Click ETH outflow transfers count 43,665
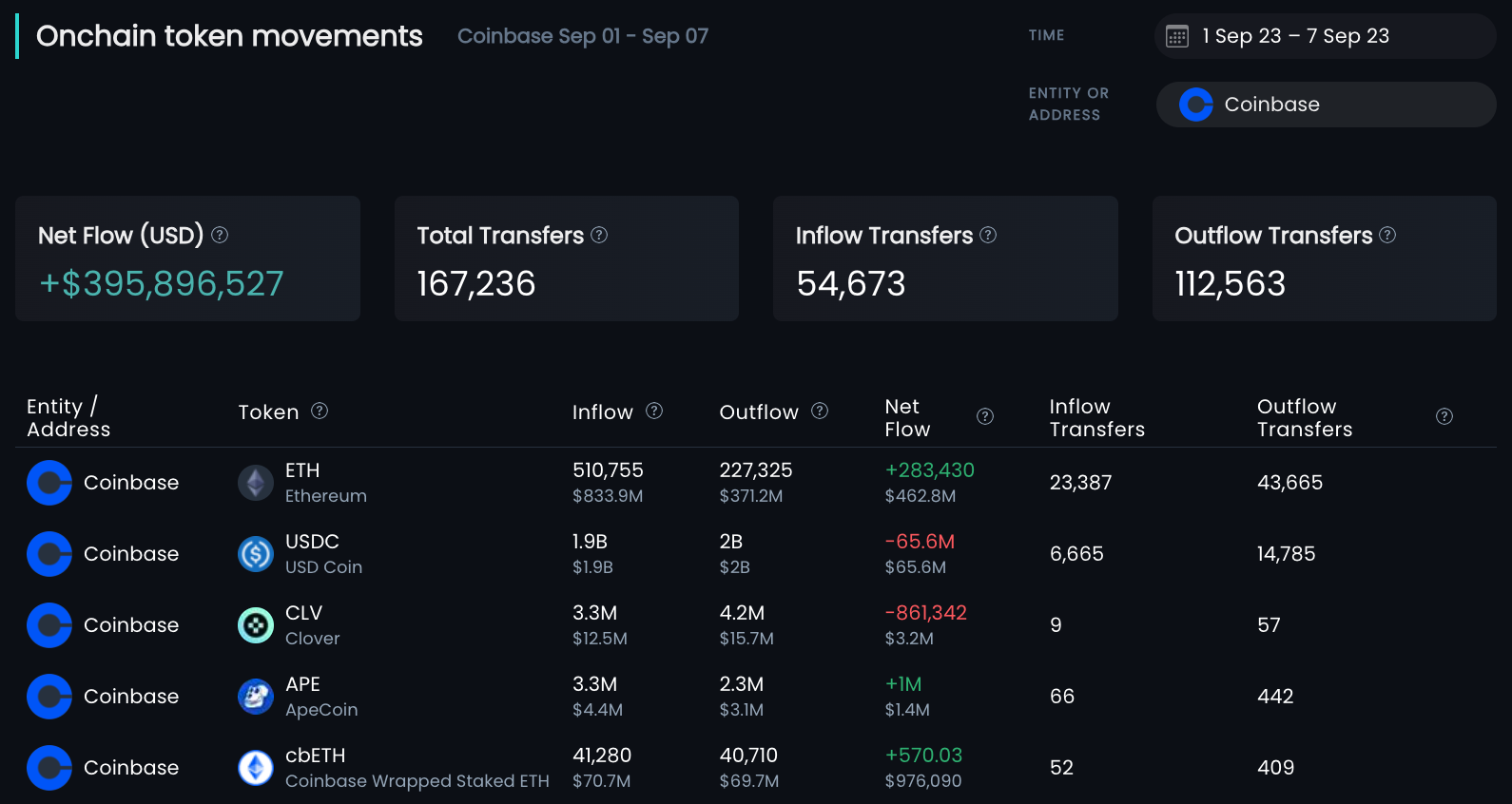 pyautogui.click(x=1290, y=483)
